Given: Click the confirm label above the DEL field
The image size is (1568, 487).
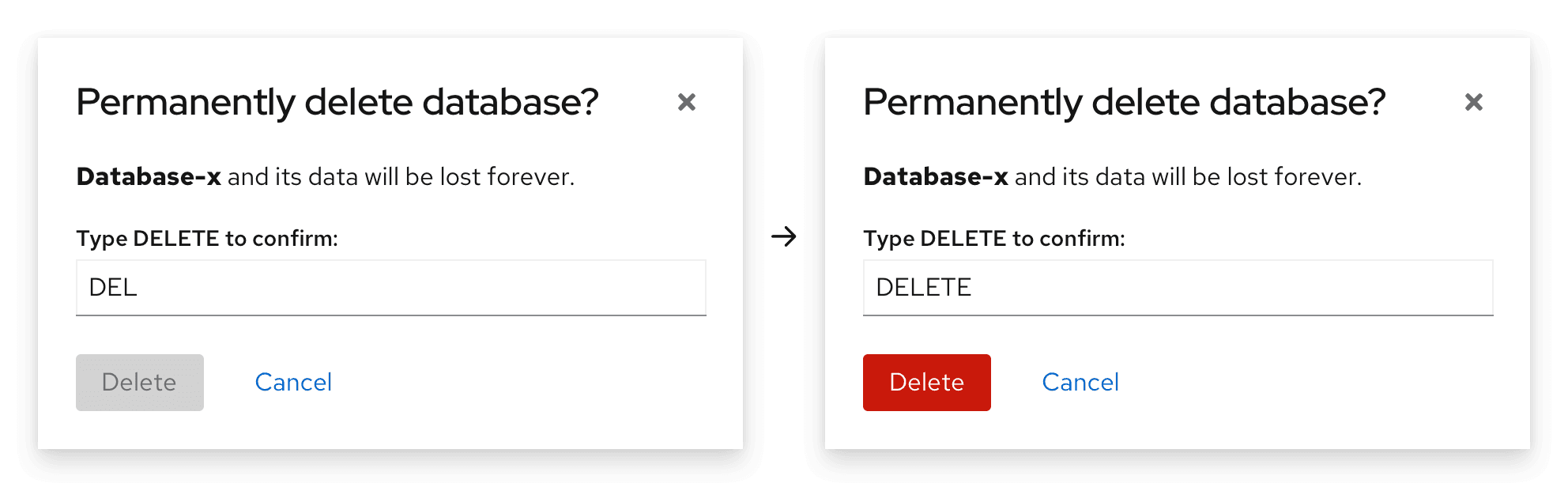Looking at the screenshot, I should tap(207, 239).
